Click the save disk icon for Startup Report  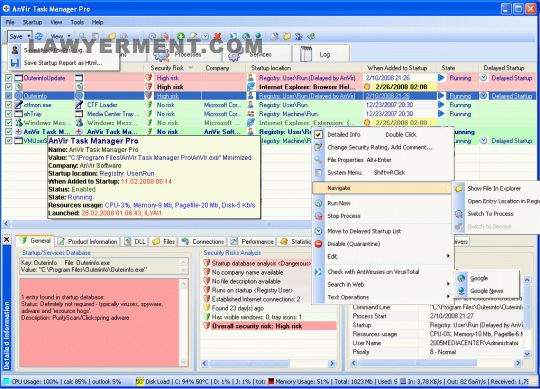click(x=15, y=63)
